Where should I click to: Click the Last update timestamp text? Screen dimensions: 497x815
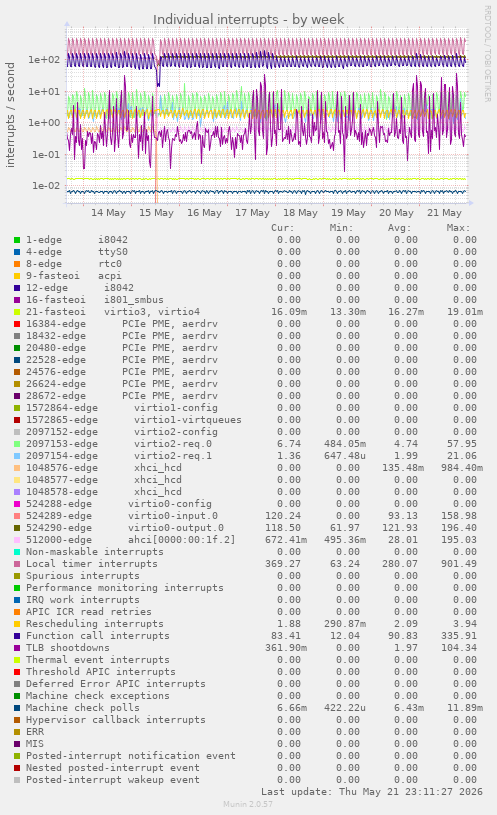[x=372, y=792]
